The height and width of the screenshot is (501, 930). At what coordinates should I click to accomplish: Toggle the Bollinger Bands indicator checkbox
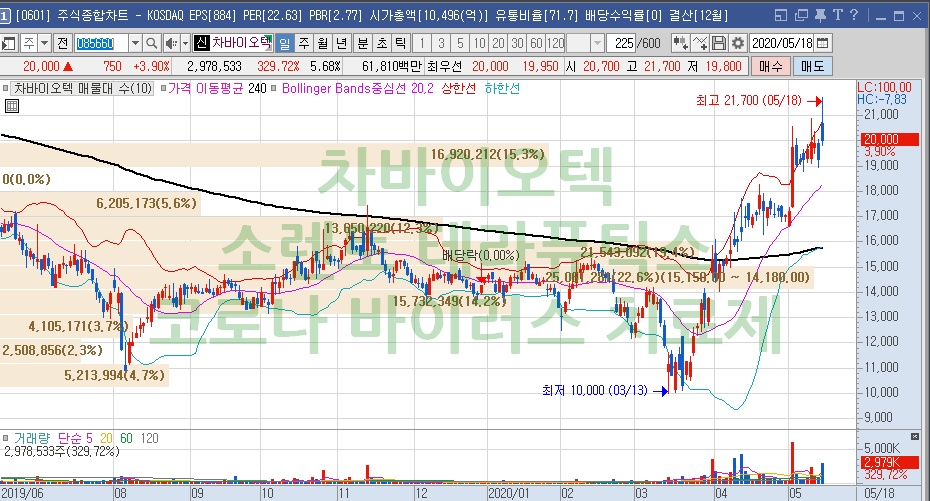[273, 89]
